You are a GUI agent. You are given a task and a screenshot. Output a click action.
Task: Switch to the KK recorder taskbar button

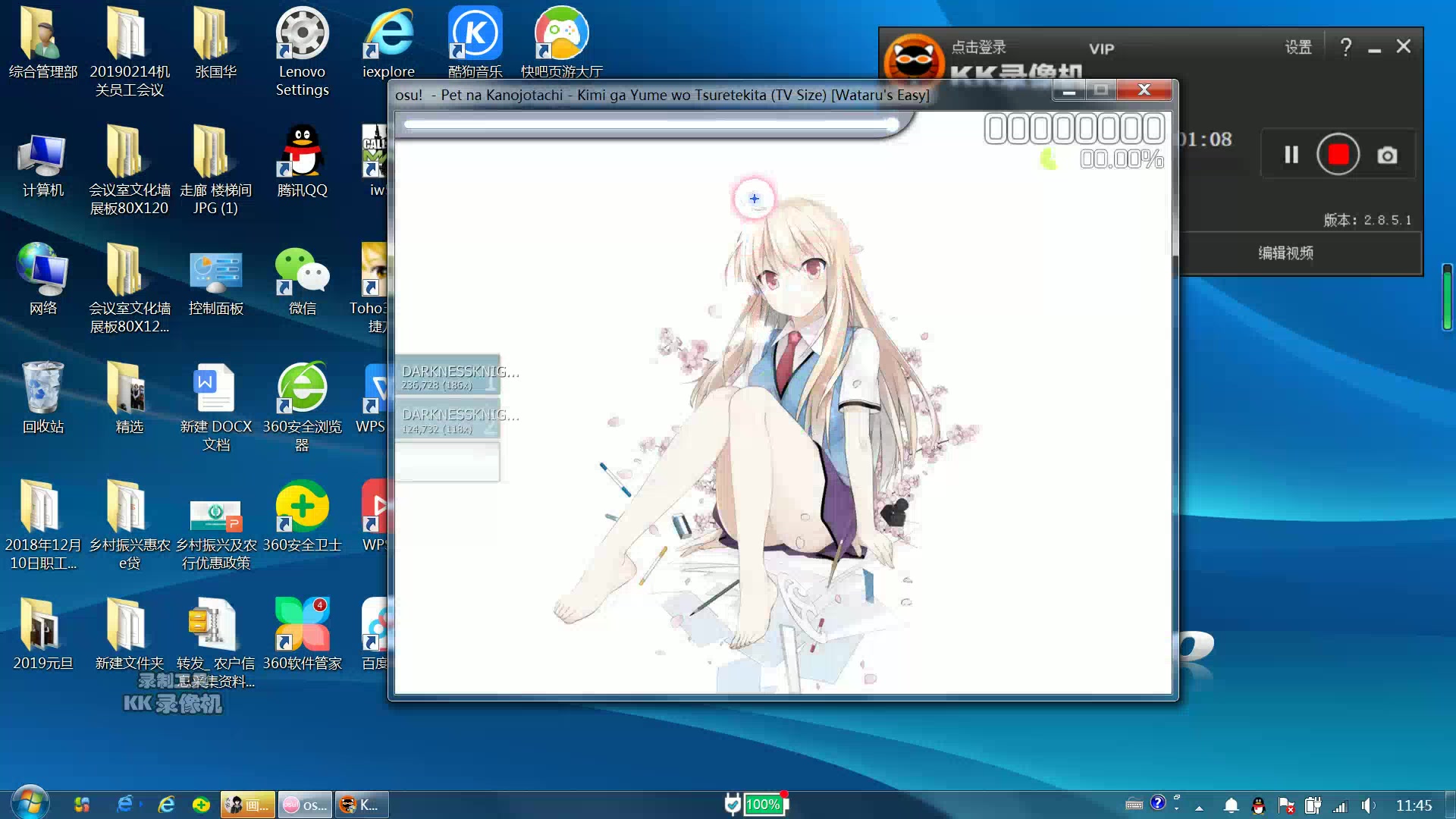point(362,805)
